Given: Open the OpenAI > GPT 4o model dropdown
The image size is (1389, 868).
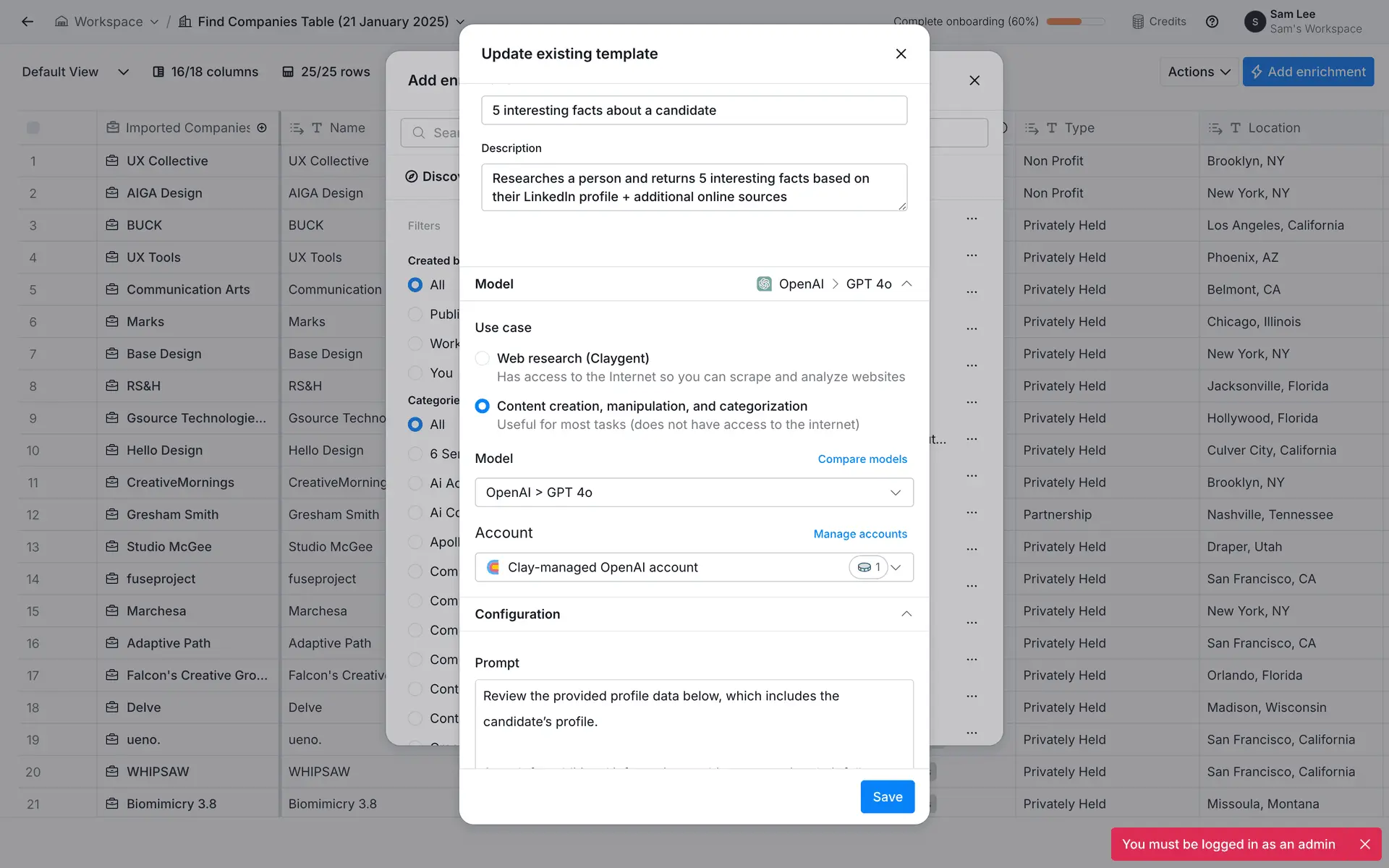Looking at the screenshot, I should click(x=694, y=493).
